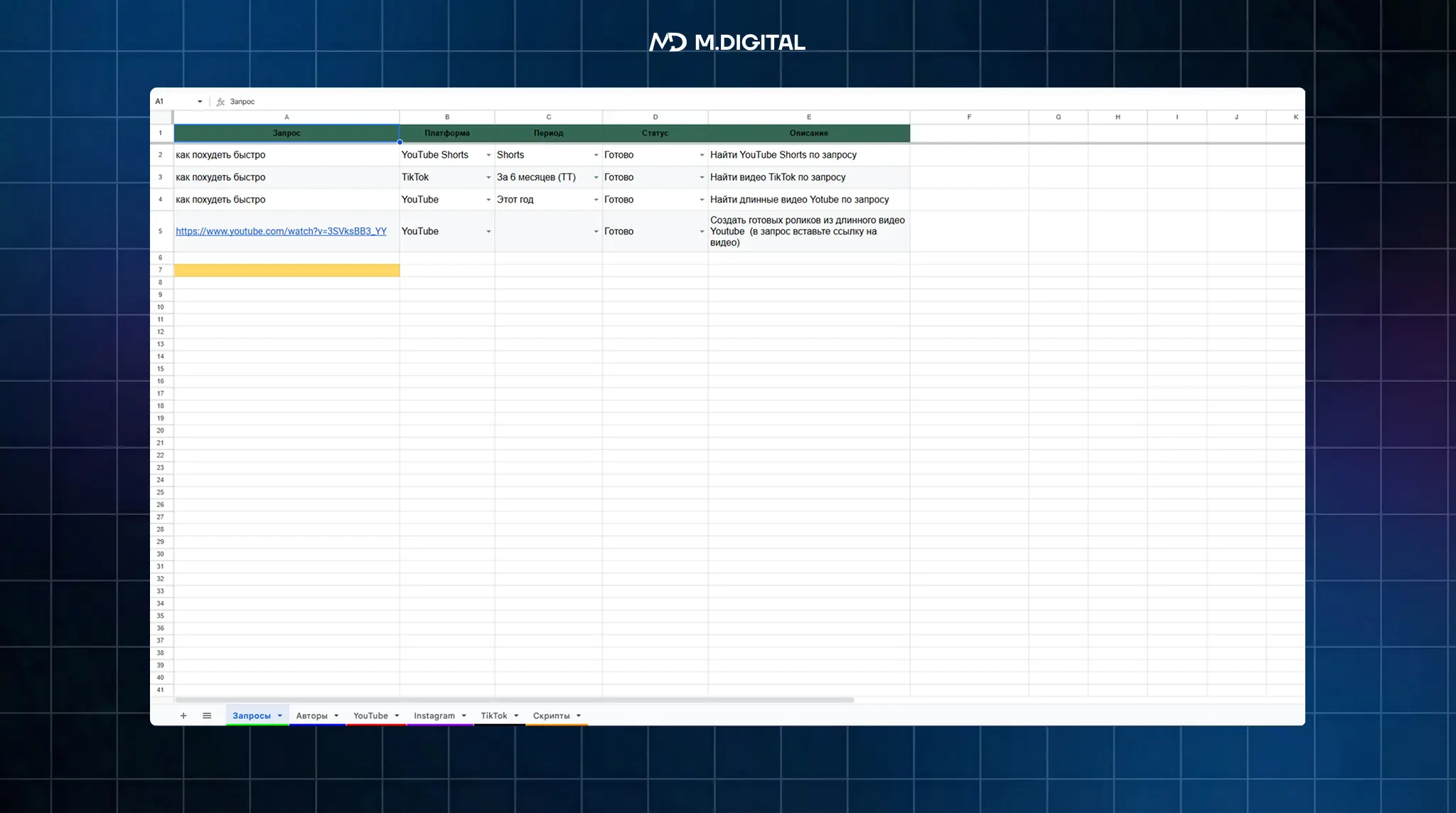Select the 'Описание' header cell

[x=808, y=133]
